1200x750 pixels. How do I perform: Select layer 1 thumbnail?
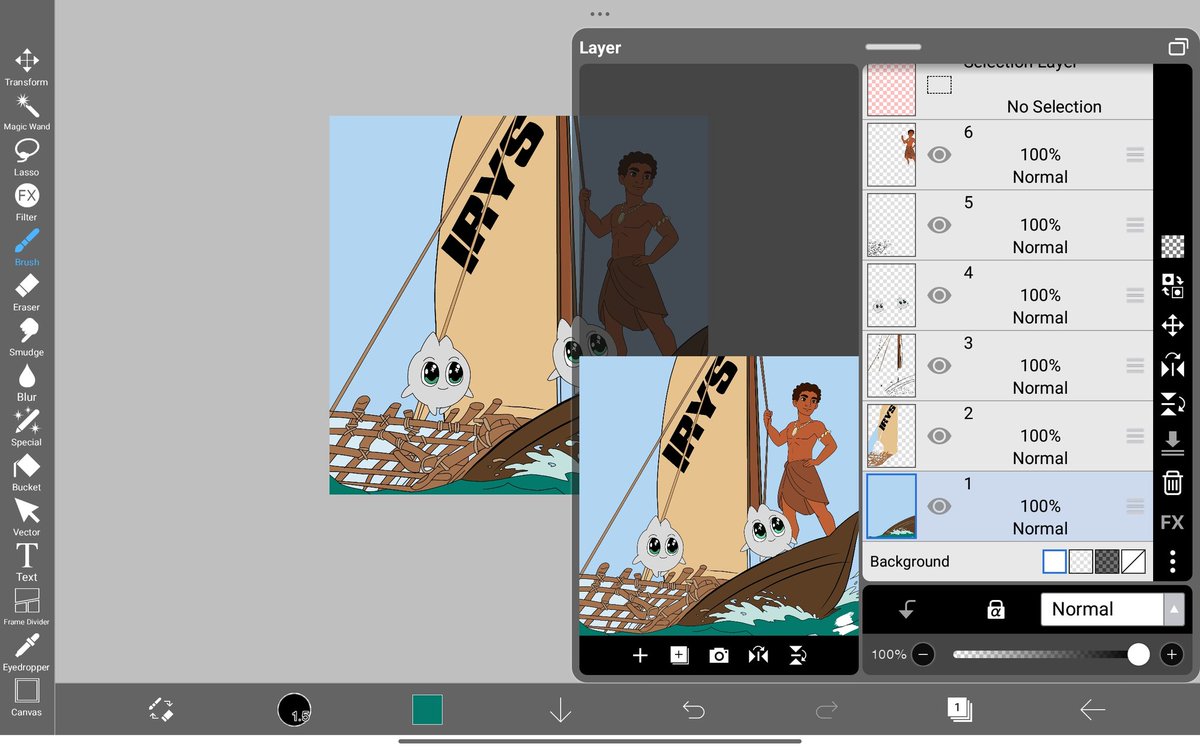(x=891, y=506)
